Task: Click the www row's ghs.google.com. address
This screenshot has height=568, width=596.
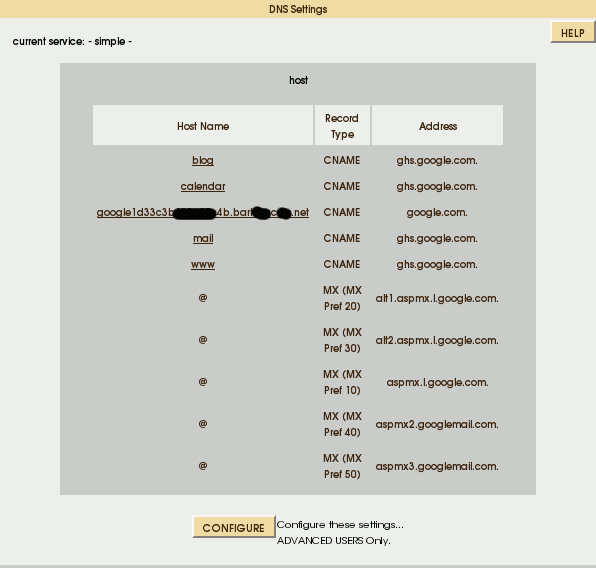Action: point(437,264)
